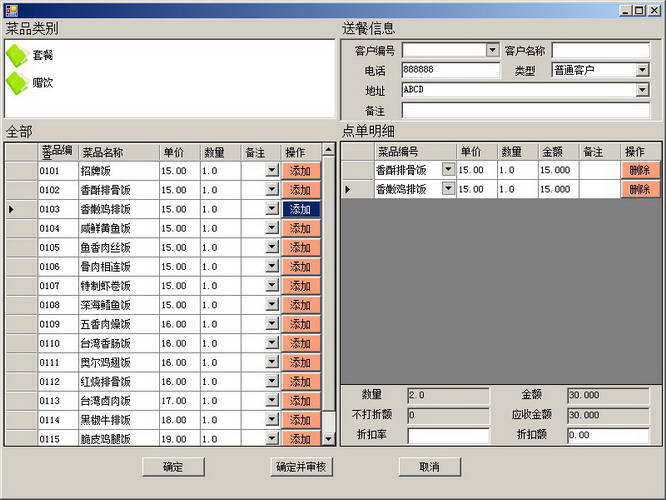Click 15.000 amount for 香酥排骨饭 order
666x500 pixels.
tap(558, 170)
